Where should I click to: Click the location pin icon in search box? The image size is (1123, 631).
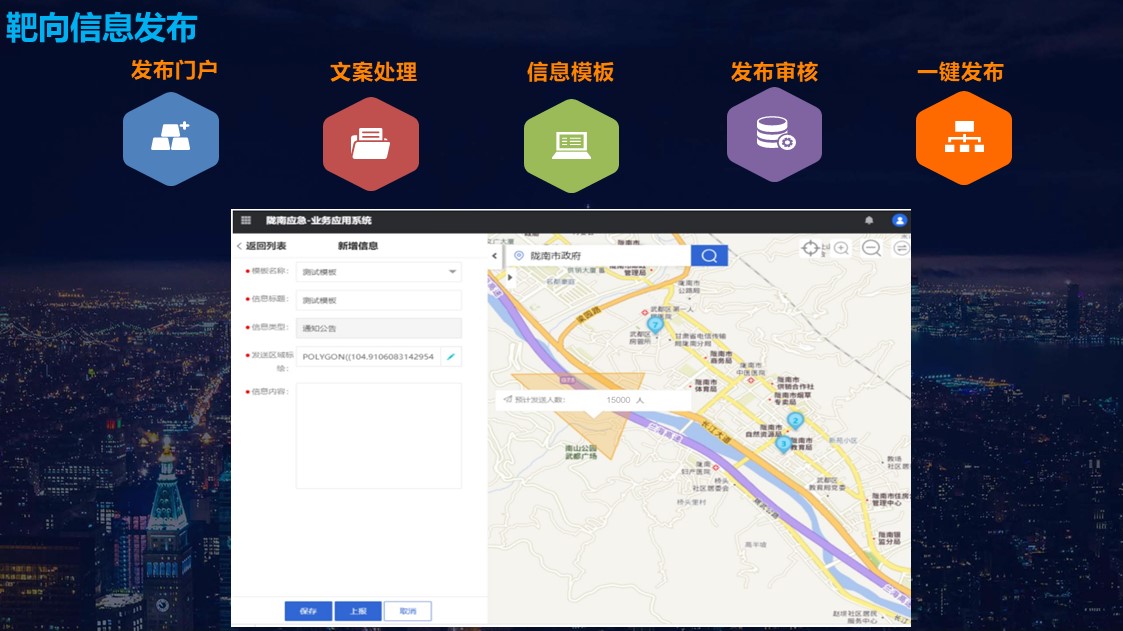click(519, 256)
